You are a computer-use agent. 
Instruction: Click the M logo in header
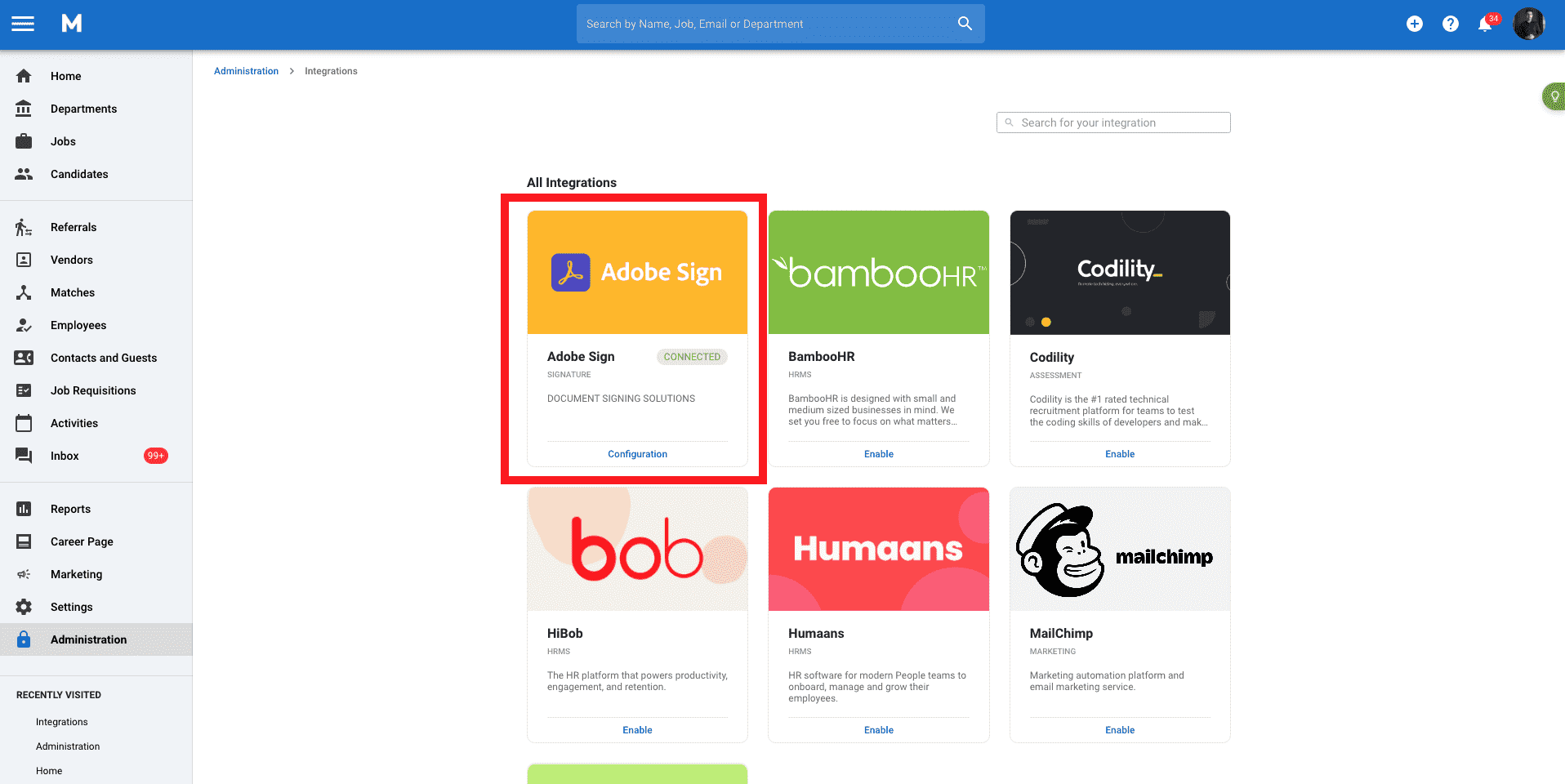(72, 24)
